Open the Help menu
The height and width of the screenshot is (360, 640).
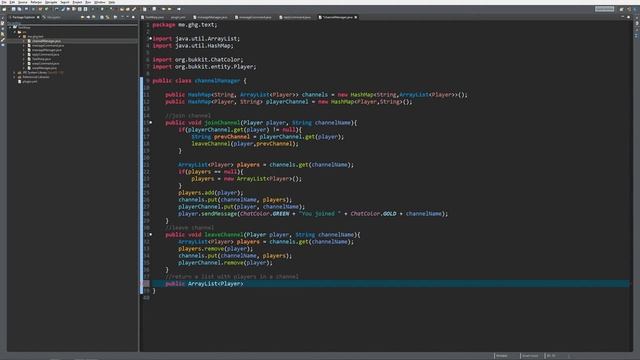[112, 2]
